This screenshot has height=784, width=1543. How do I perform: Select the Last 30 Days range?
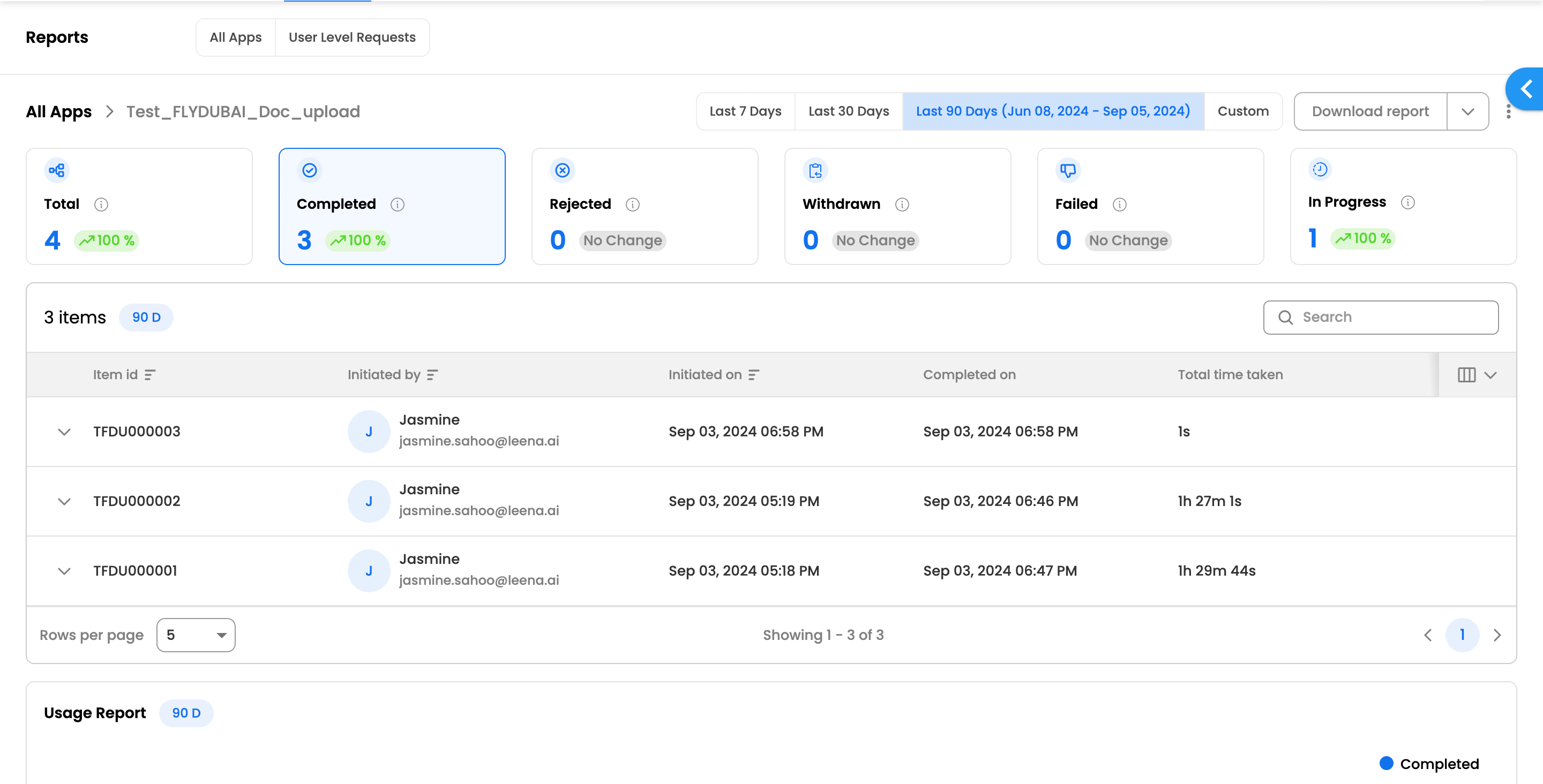(x=848, y=111)
